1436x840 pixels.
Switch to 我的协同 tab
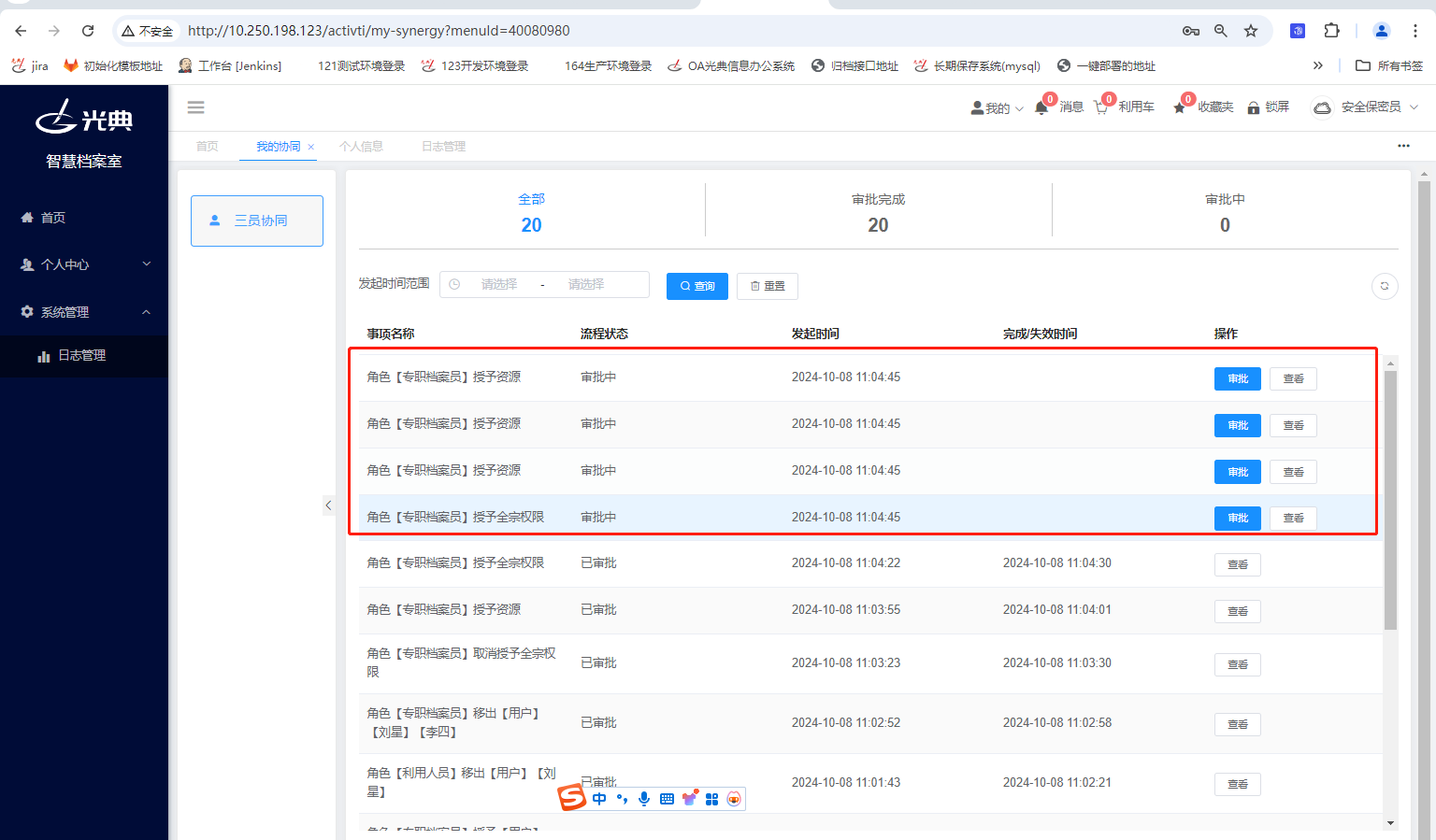tap(279, 146)
